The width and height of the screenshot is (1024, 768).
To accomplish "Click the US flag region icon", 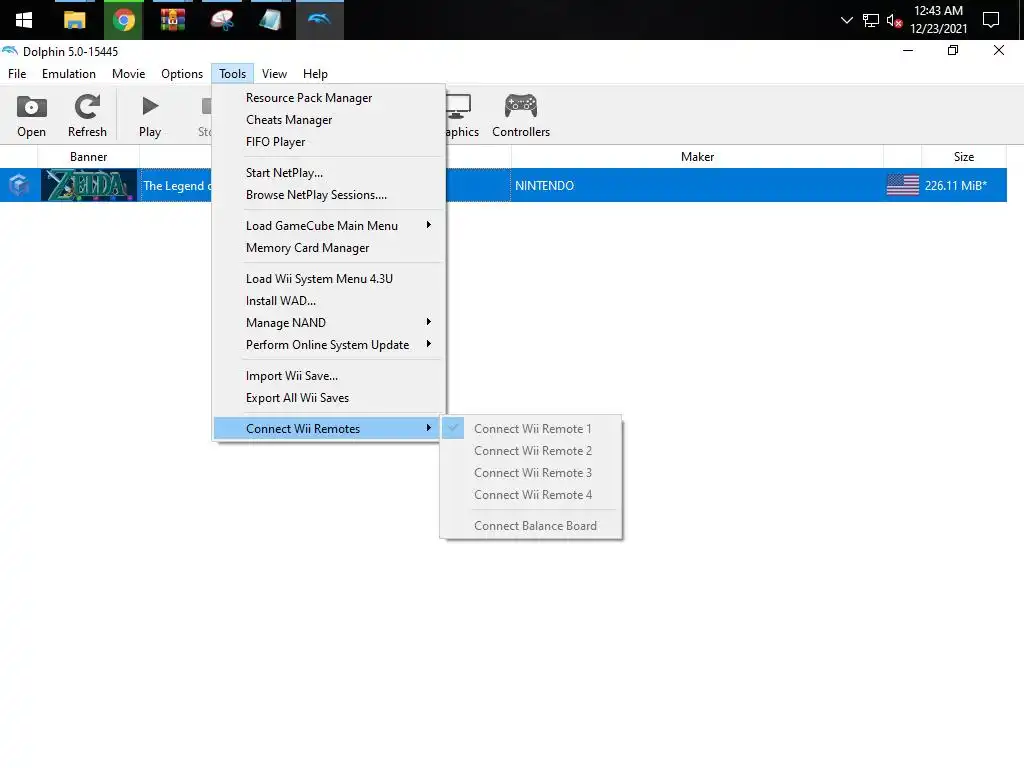I will [x=903, y=185].
